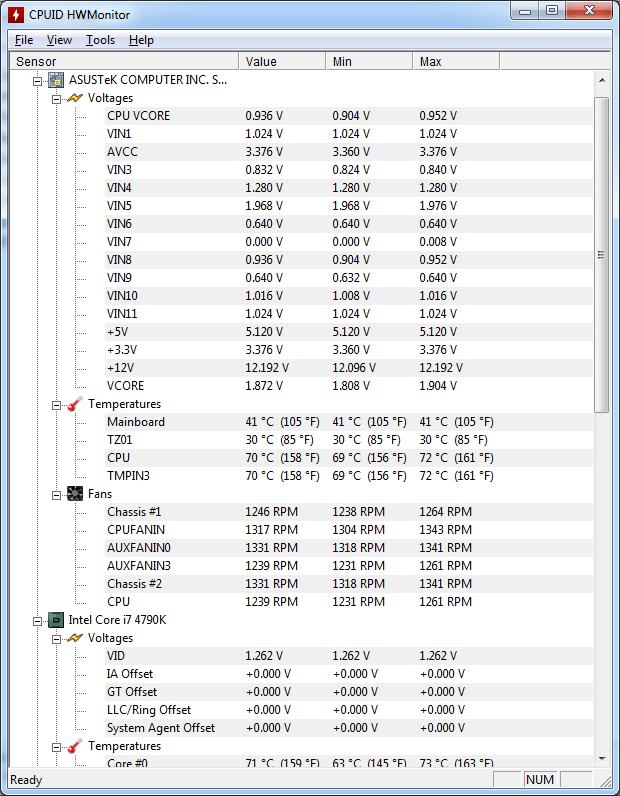Click the Min column header
This screenshot has height=796, width=620.
pyautogui.click(x=369, y=61)
